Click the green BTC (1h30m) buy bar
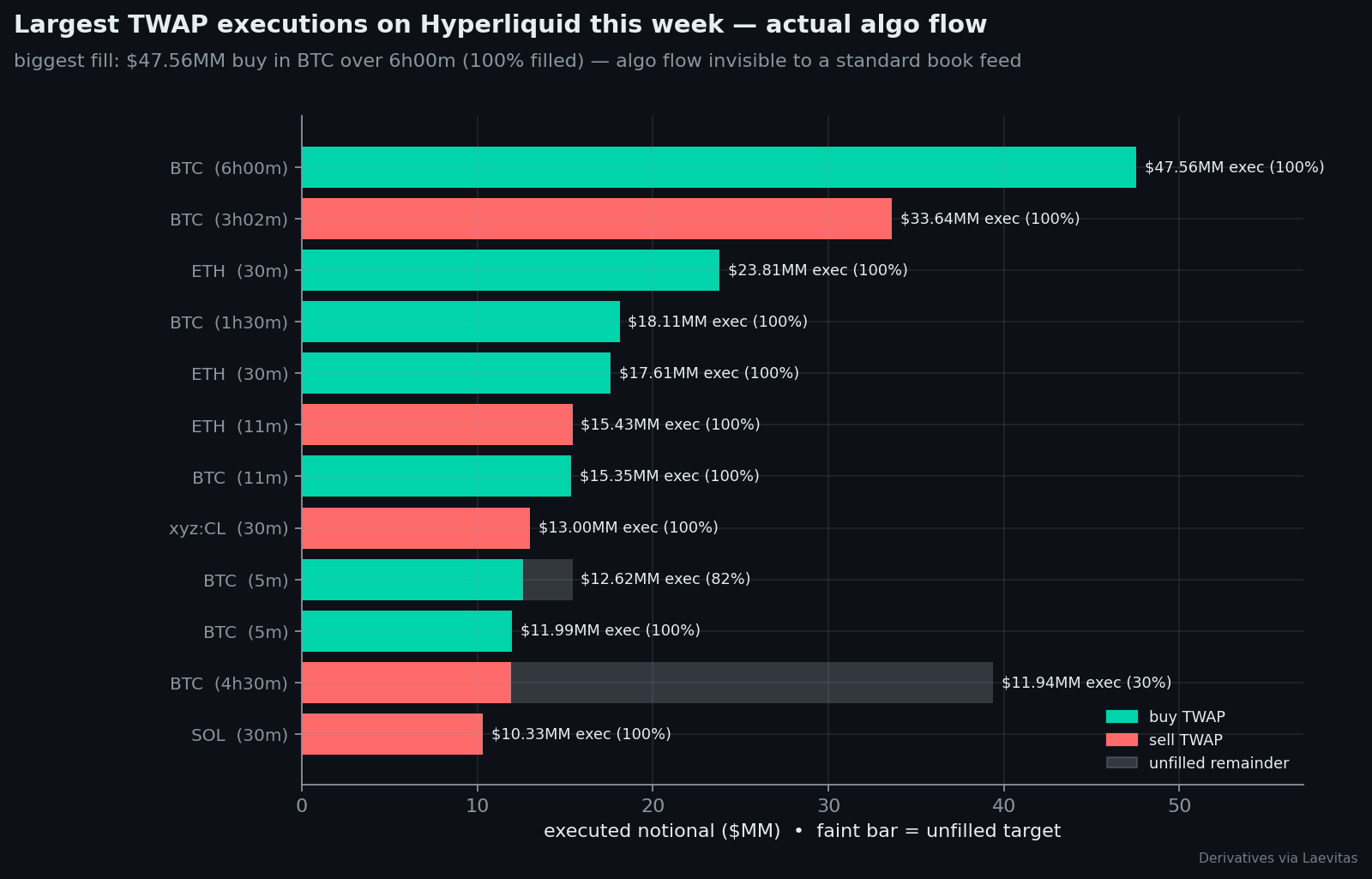The height and width of the screenshot is (879, 1372). (460, 322)
